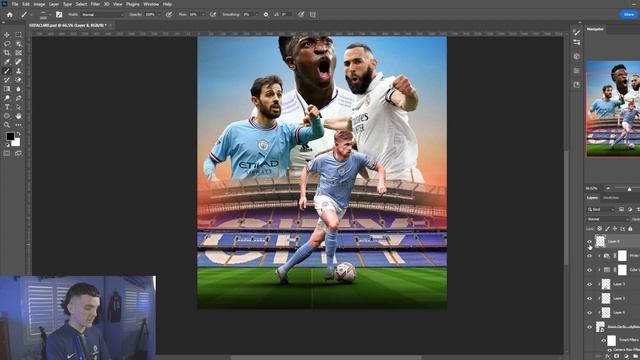Hide the Color adjustment layer
Image resolution: width=640 pixels, height=360 pixels.
(589, 270)
